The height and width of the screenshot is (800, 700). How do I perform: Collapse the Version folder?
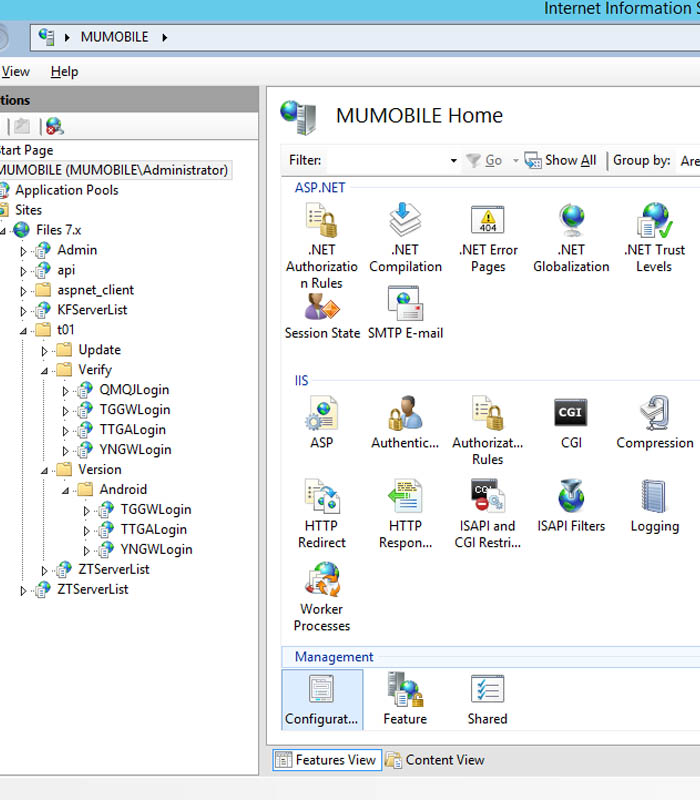pos(44,471)
